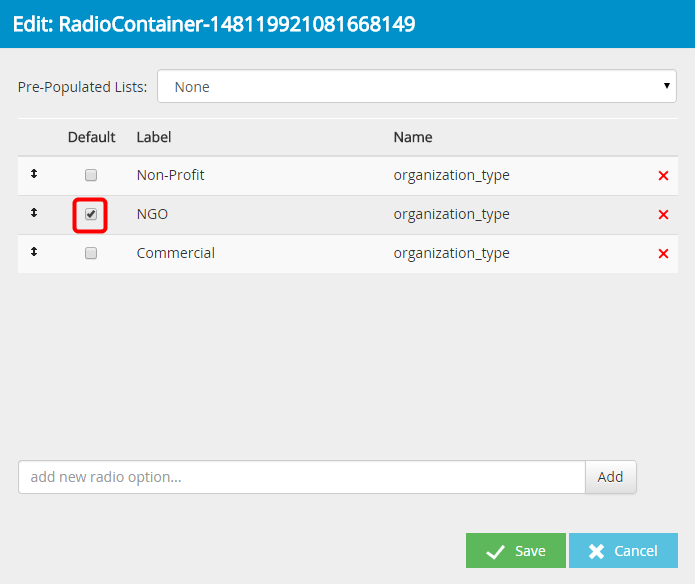The height and width of the screenshot is (584, 695).
Task: Edit organization_type name in NGO row
Action: [x=451, y=214]
